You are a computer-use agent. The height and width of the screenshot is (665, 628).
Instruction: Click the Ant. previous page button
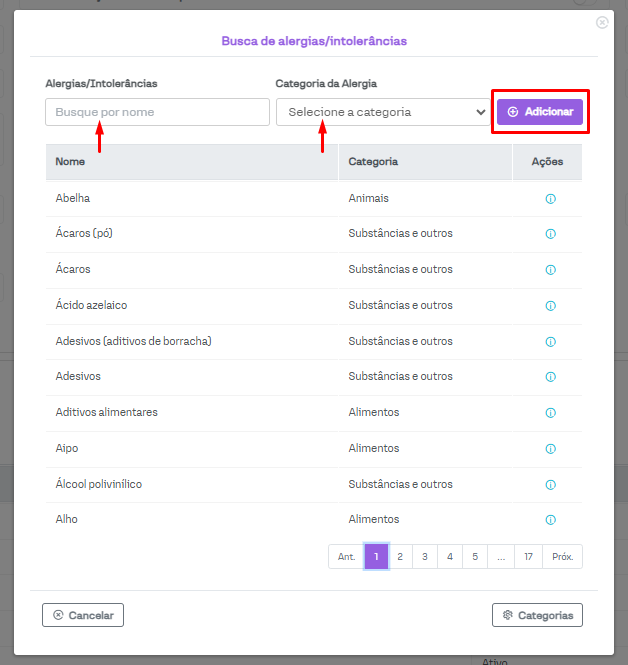[x=346, y=557]
